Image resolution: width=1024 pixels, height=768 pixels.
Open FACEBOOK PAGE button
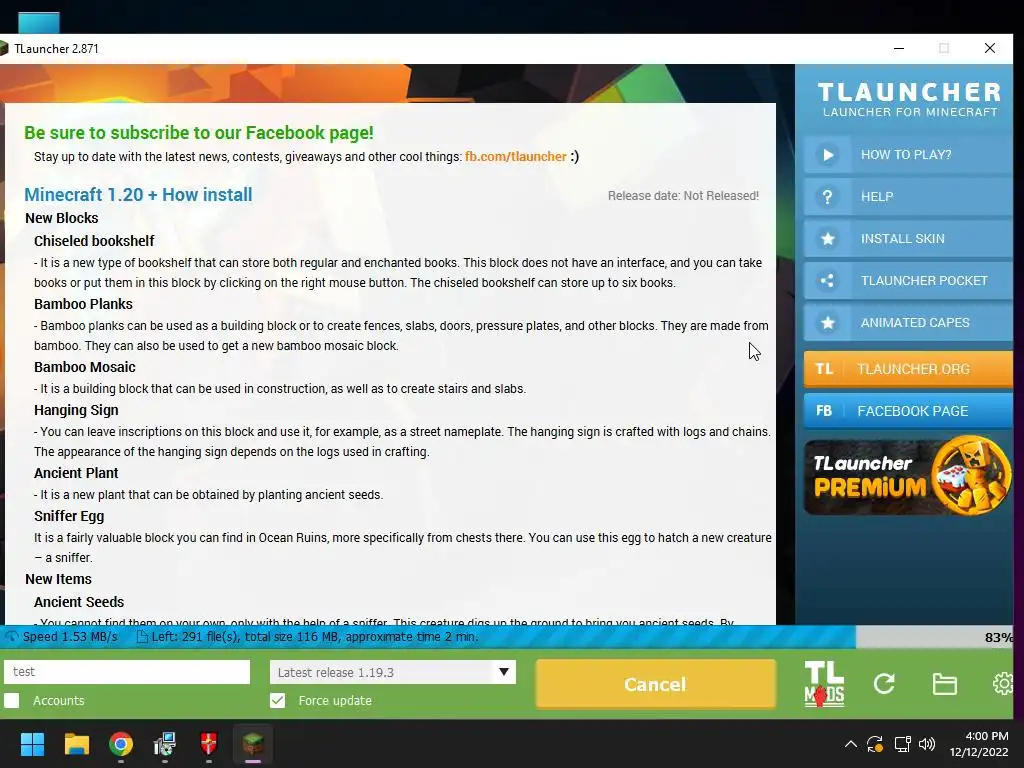coord(908,411)
